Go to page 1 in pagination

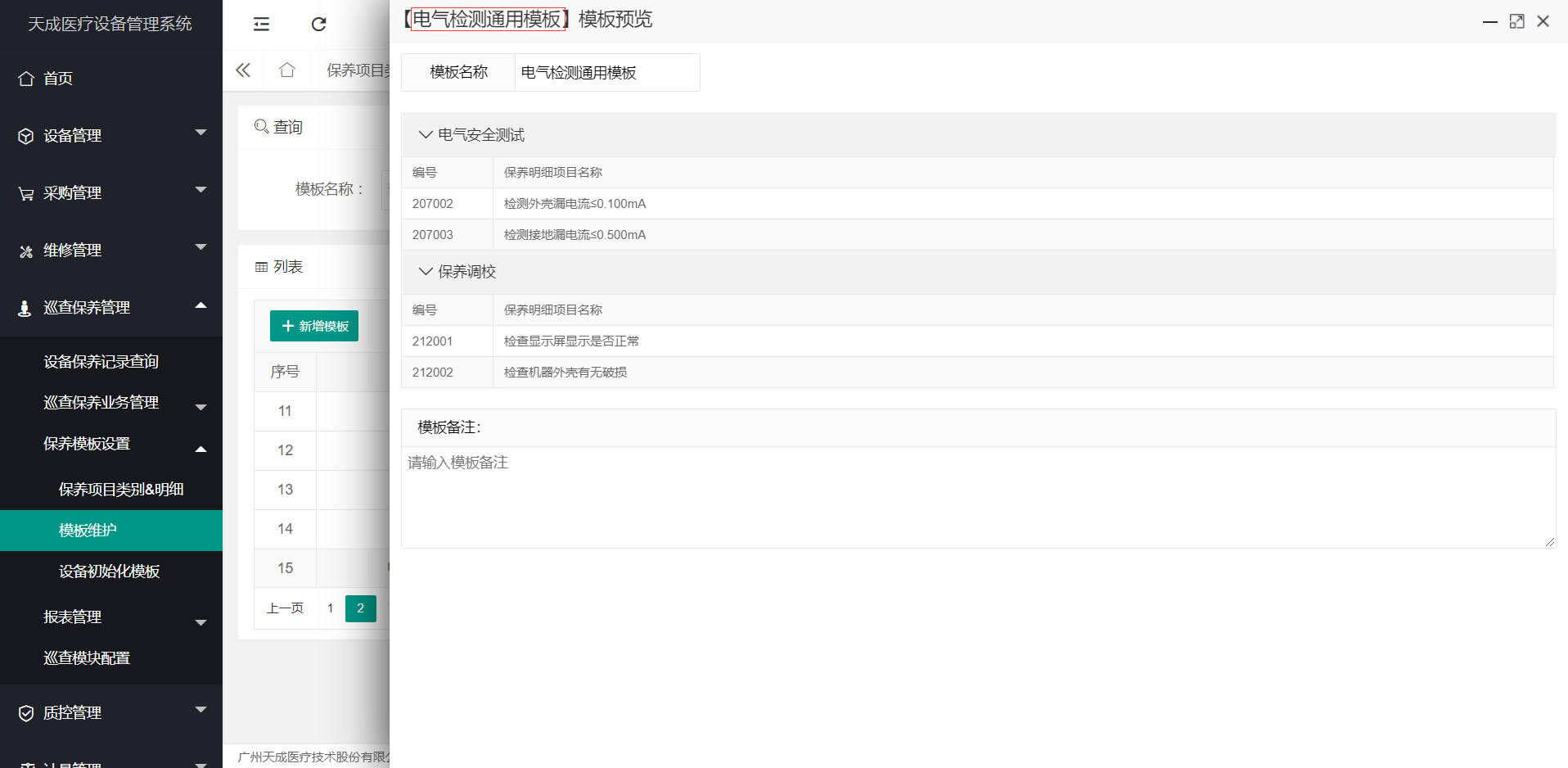pyautogui.click(x=330, y=608)
